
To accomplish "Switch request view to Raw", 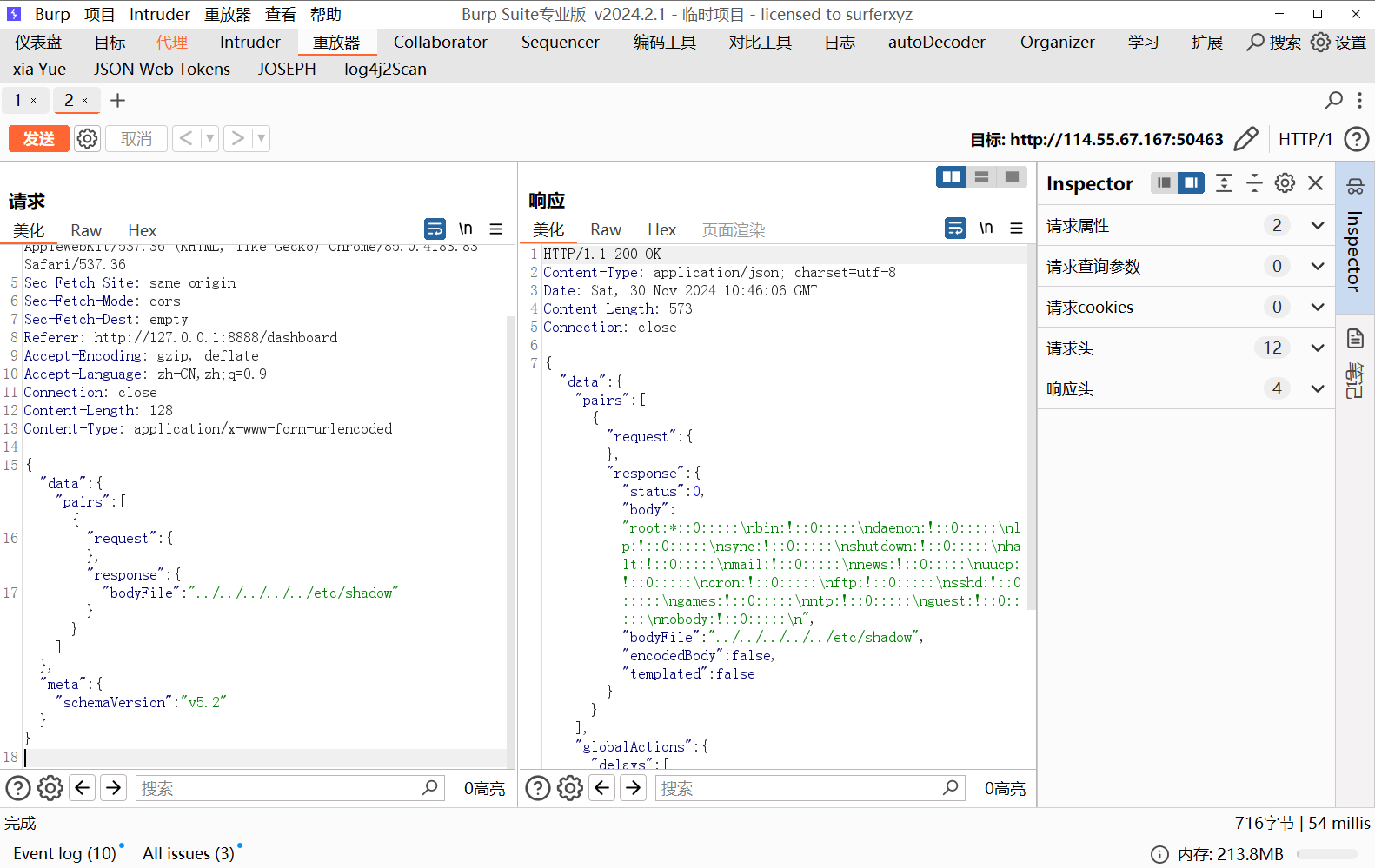I will (x=86, y=230).
